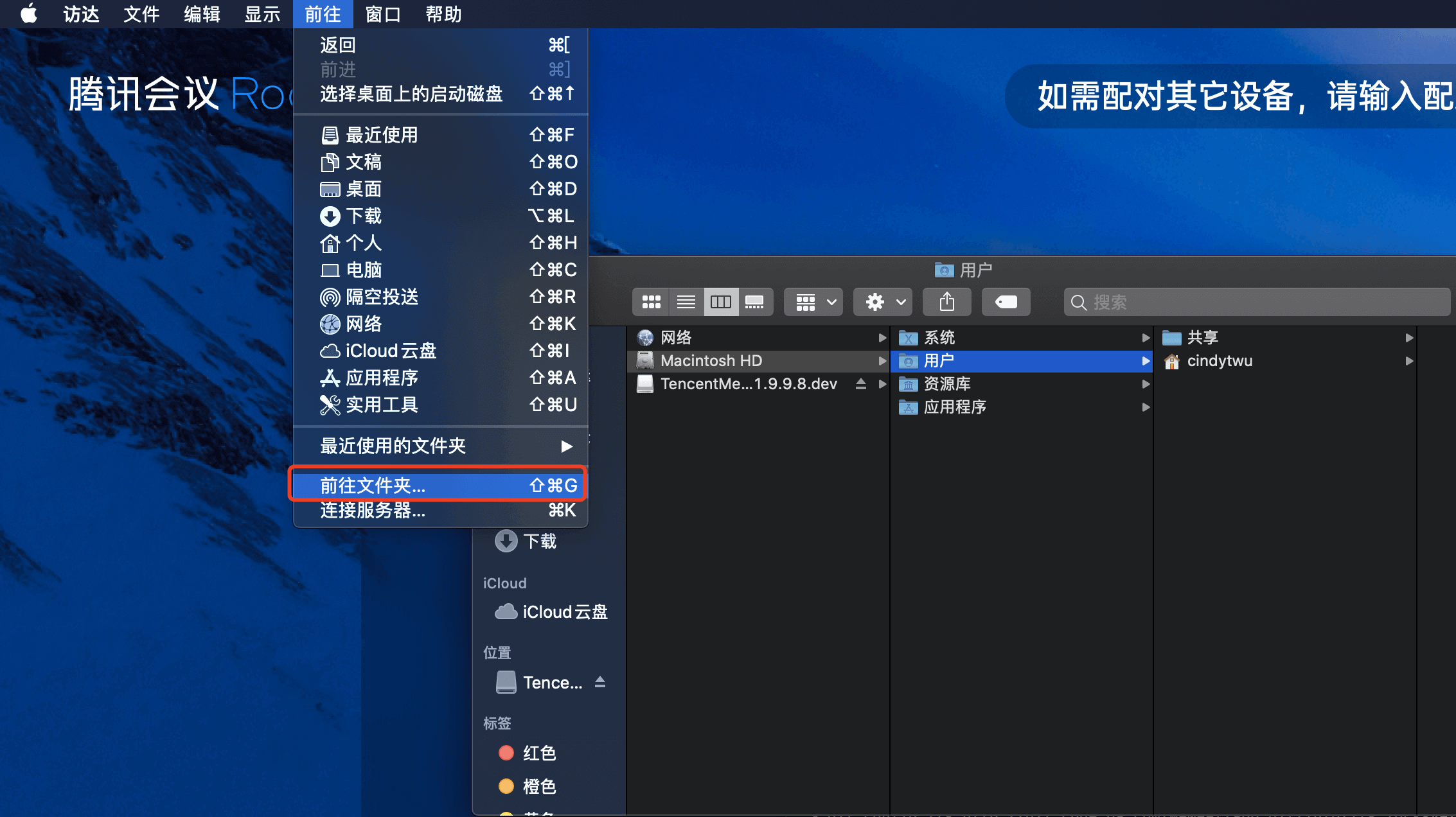
Task: Click the 个人 home icon in the menu
Action: click(x=330, y=243)
